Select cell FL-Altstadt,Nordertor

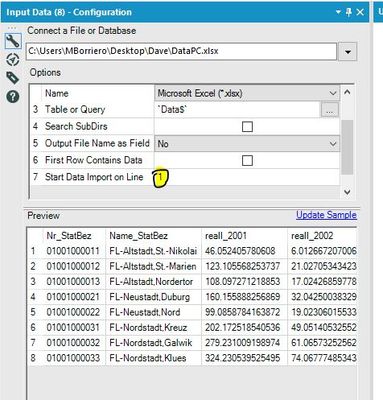coord(153,282)
